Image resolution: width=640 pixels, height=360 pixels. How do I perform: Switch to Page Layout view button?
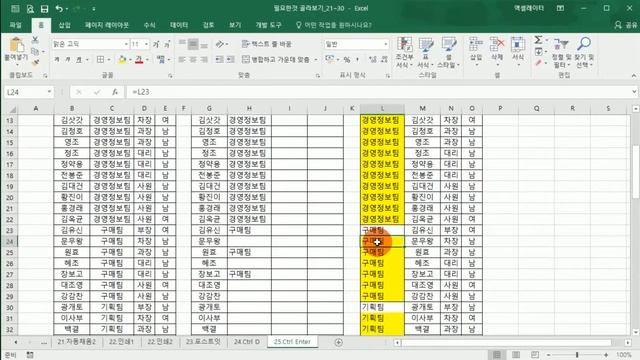[516, 355]
